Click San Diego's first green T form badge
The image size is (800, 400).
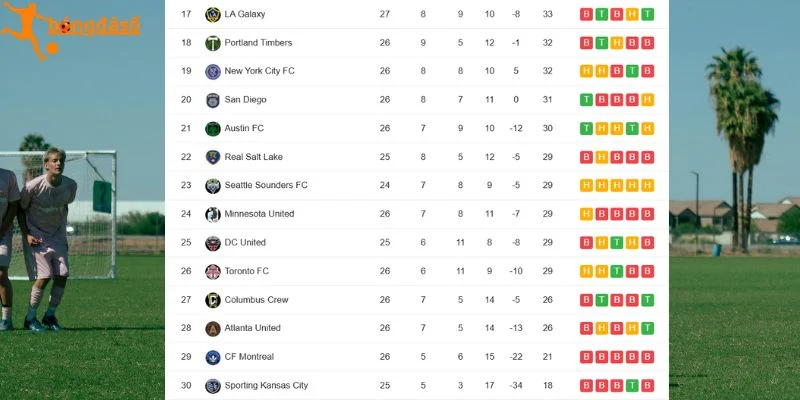coord(586,100)
